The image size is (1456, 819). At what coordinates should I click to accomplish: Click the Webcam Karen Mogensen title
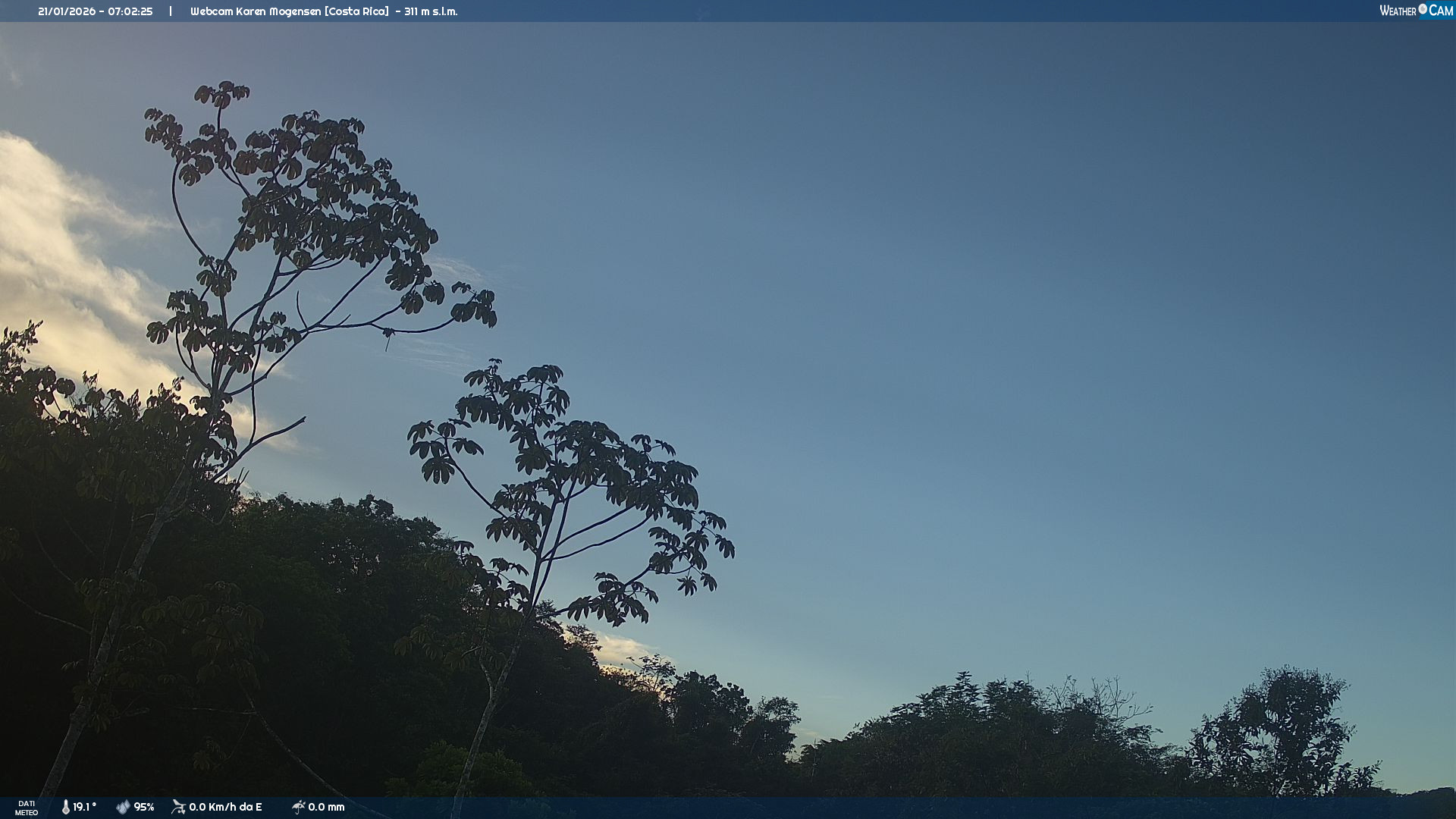point(256,11)
